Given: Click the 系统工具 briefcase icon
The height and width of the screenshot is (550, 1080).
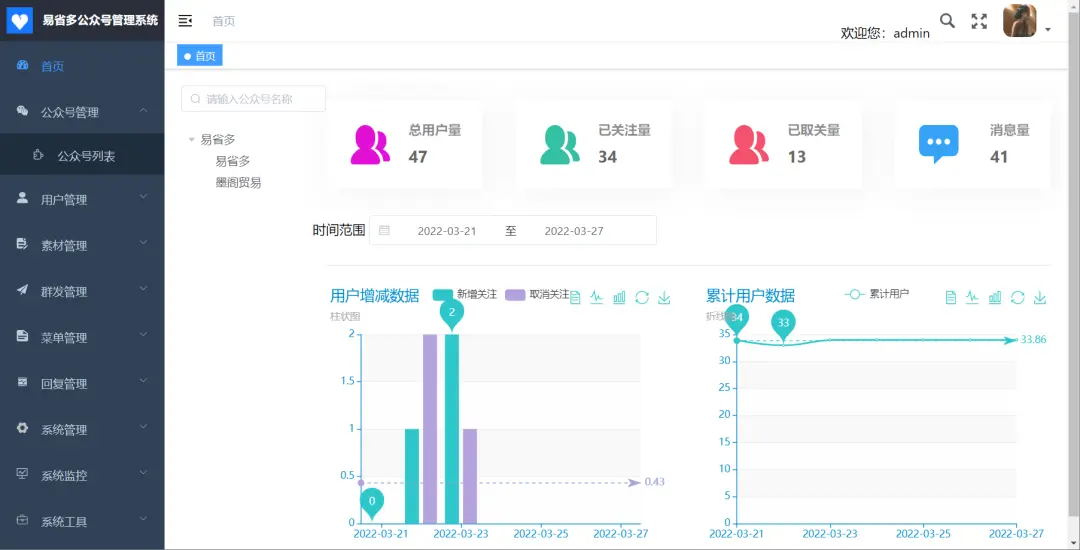Looking at the screenshot, I should [x=22, y=520].
